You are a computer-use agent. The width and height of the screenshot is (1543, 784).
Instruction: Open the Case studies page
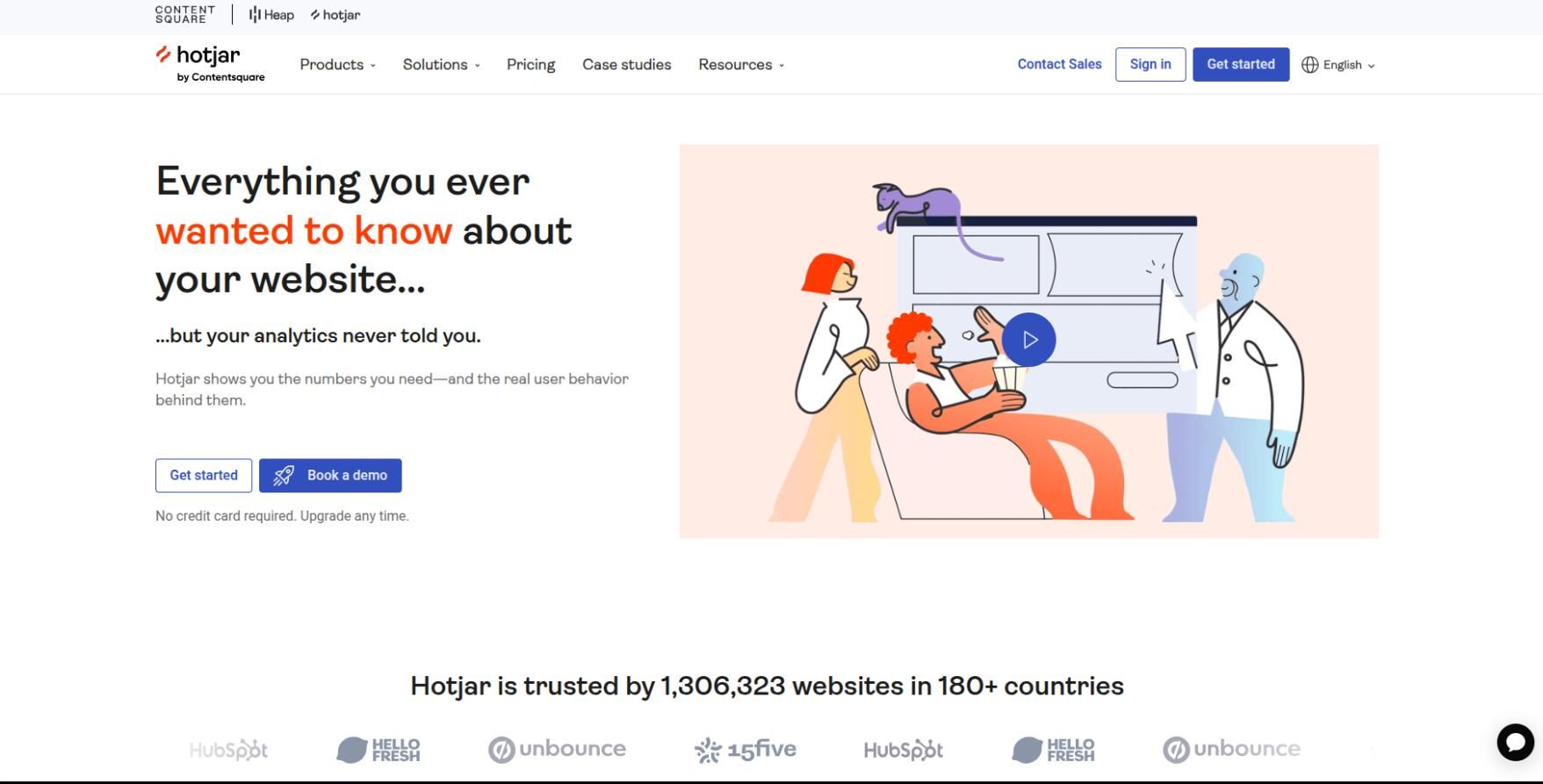click(x=626, y=65)
